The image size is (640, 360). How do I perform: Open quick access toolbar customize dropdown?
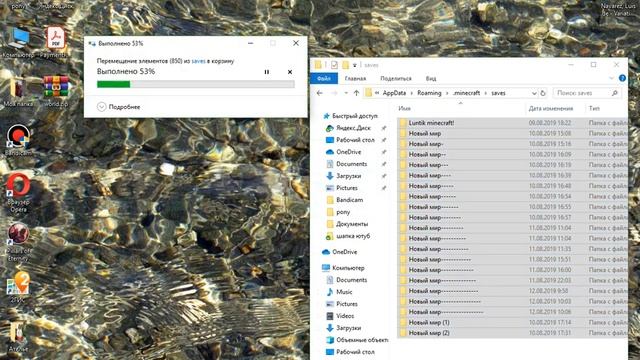[x=355, y=65]
